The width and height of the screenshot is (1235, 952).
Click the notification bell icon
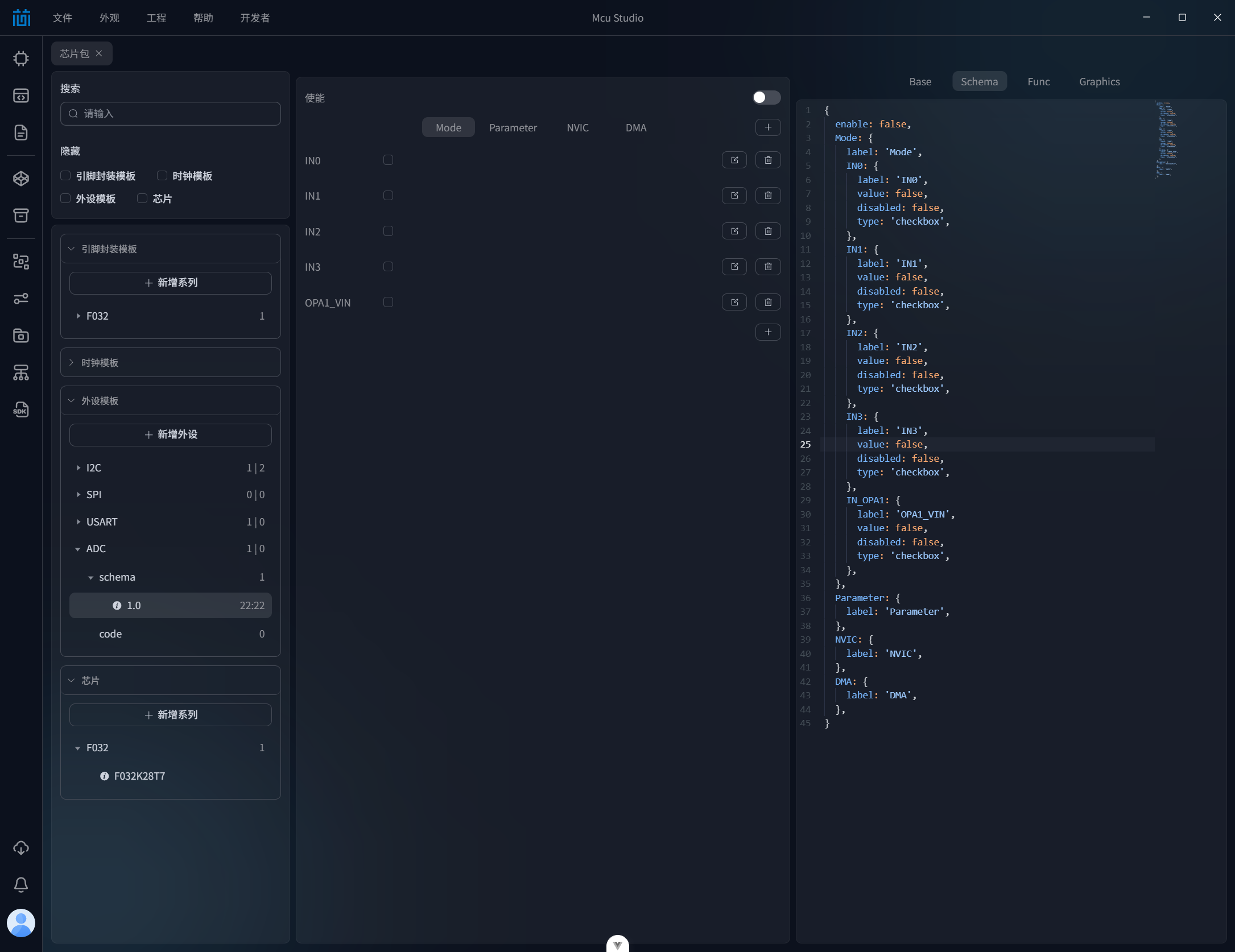pos(21,884)
